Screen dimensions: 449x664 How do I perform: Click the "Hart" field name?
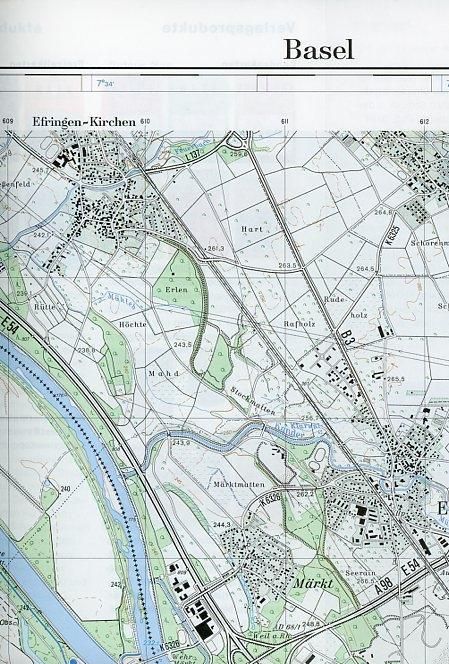point(252,229)
